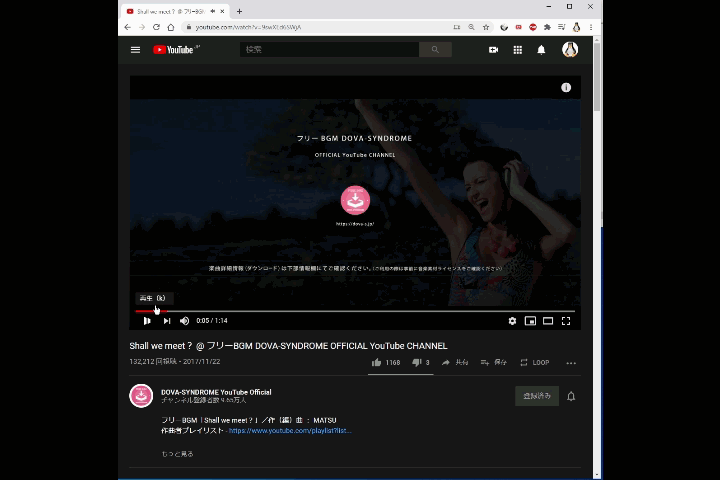This screenshot has width=720, height=480.
Task: Switch to theater mode
Action: click(x=548, y=321)
